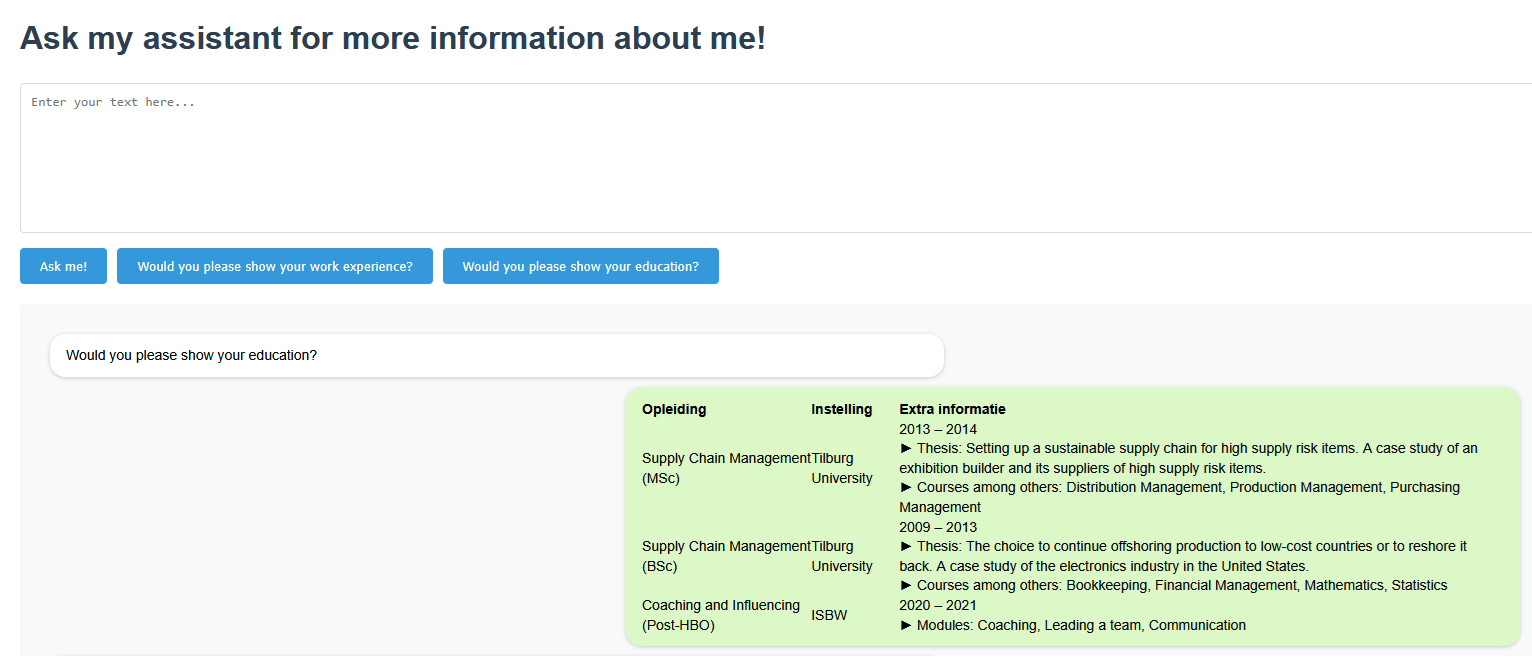Image resolution: width=1532 pixels, height=656 pixels.
Task: Select the 'Supply Chain Management (BSc)' cell
Action: tap(725, 556)
